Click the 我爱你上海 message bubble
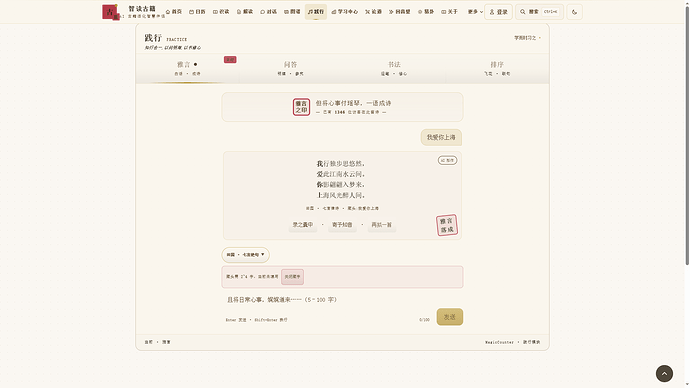The image size is (690, 388). click(441, 137)
